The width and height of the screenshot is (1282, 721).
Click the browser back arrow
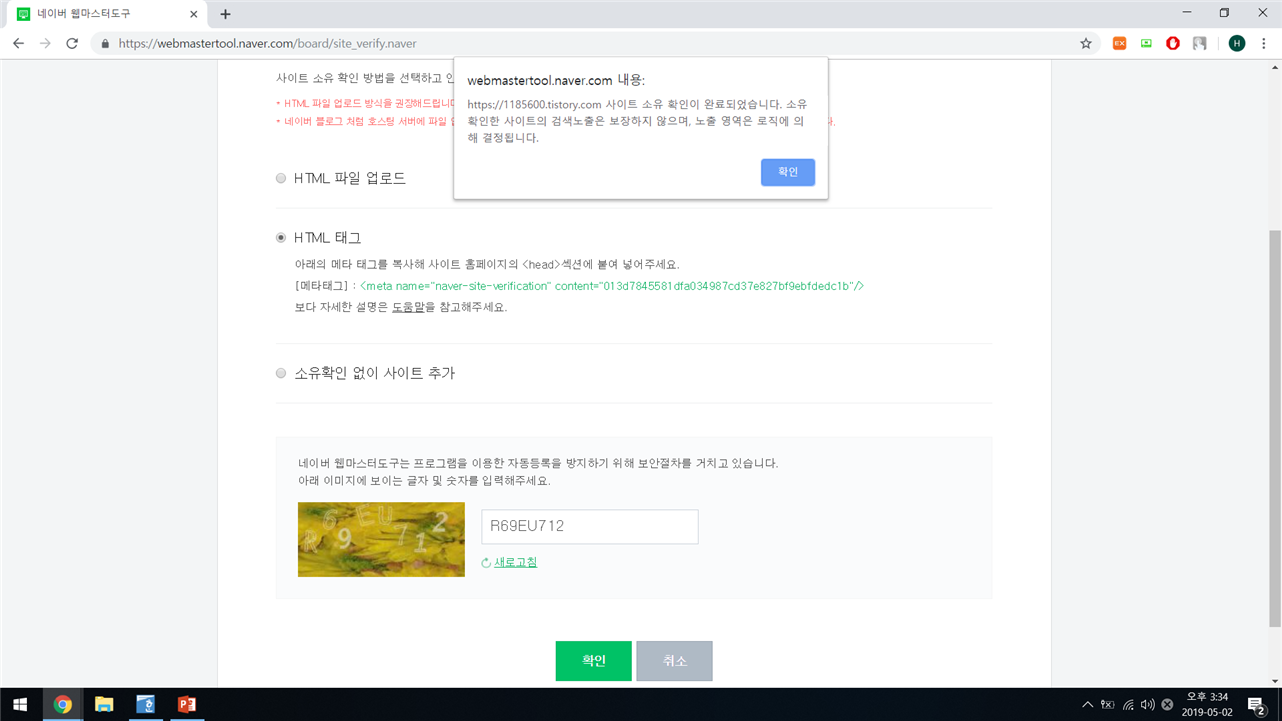coord(18,44)
